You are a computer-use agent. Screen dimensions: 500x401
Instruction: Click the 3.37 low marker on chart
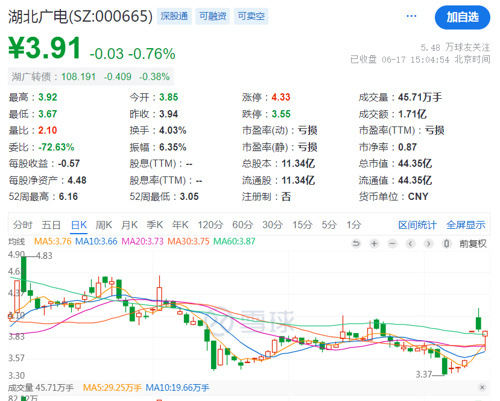(424, 375)
